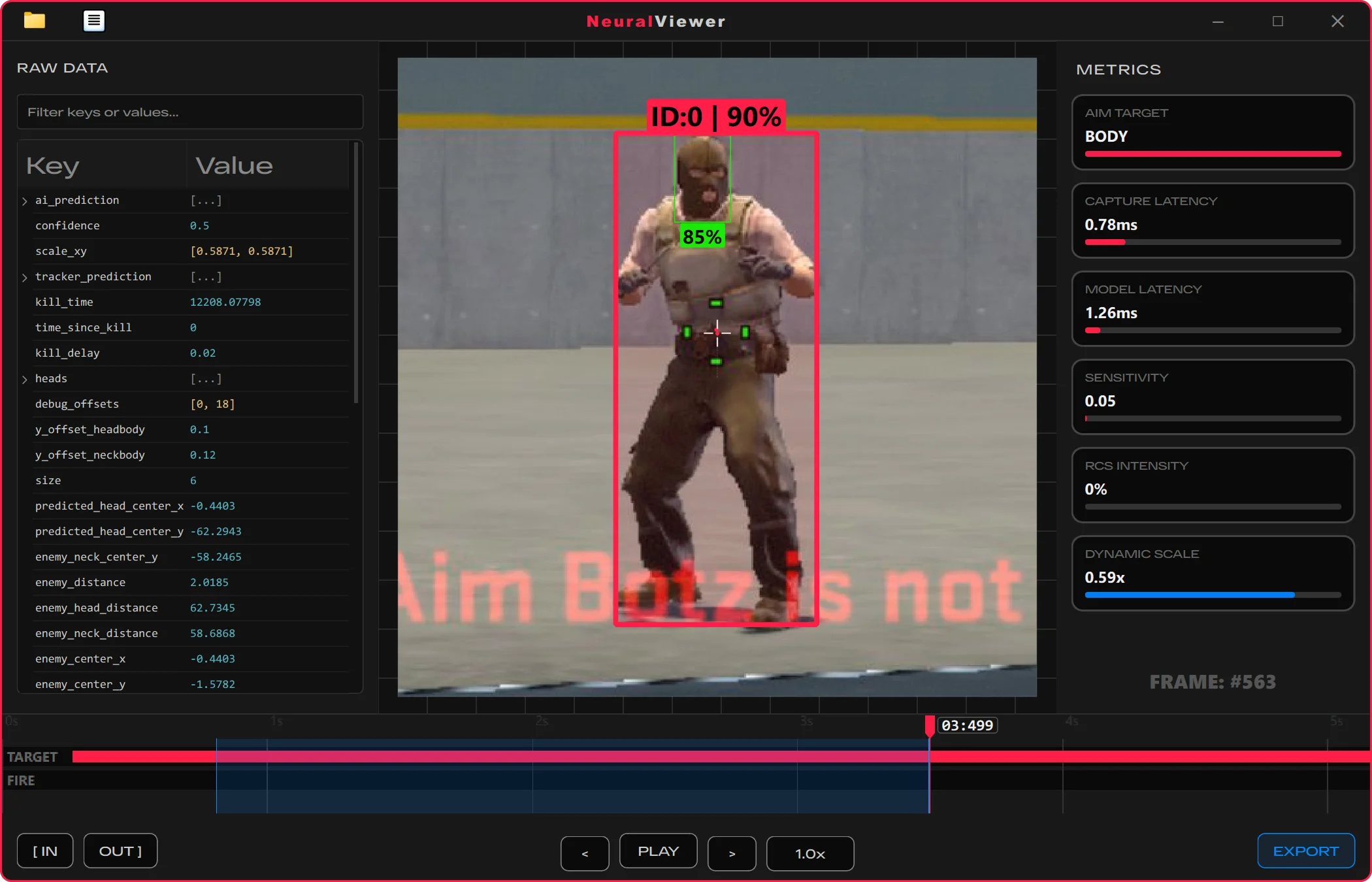Click the Filter keys or values field
The image size is (1372, 882).
189,112
